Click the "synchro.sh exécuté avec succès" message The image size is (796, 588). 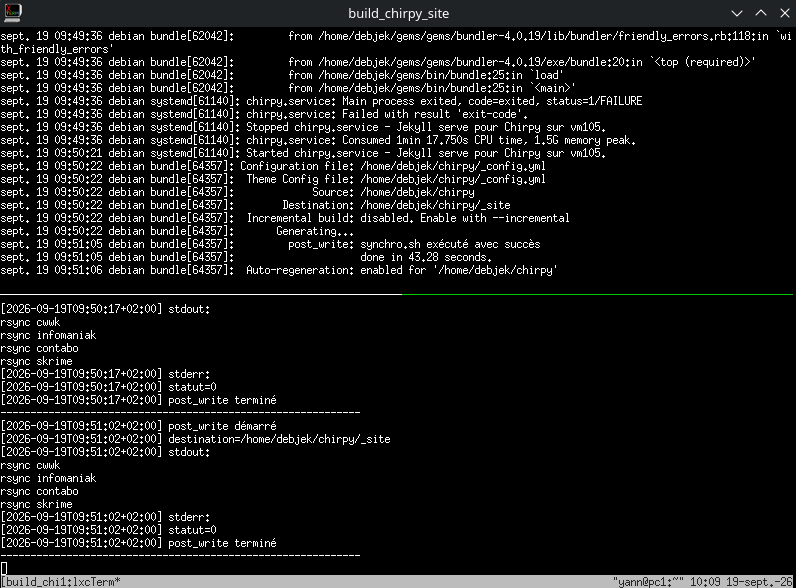[x=450, y=244]
